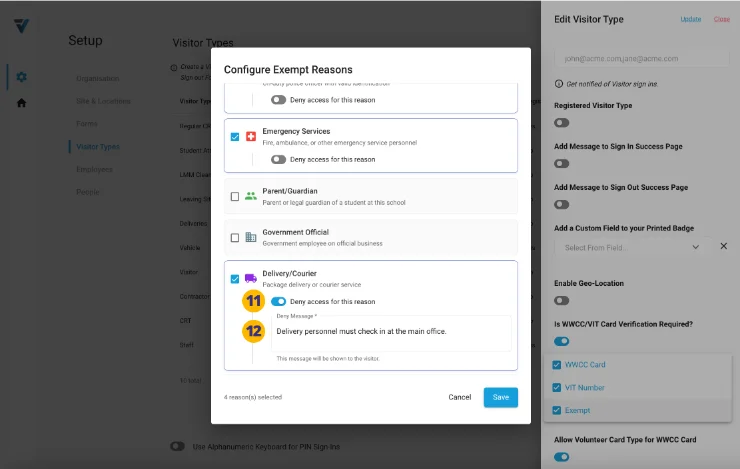Cancel the exempt reasons dialog
The height and width of the screenshot is (469, 740).
pyautogui.click(x=459, y=397)
